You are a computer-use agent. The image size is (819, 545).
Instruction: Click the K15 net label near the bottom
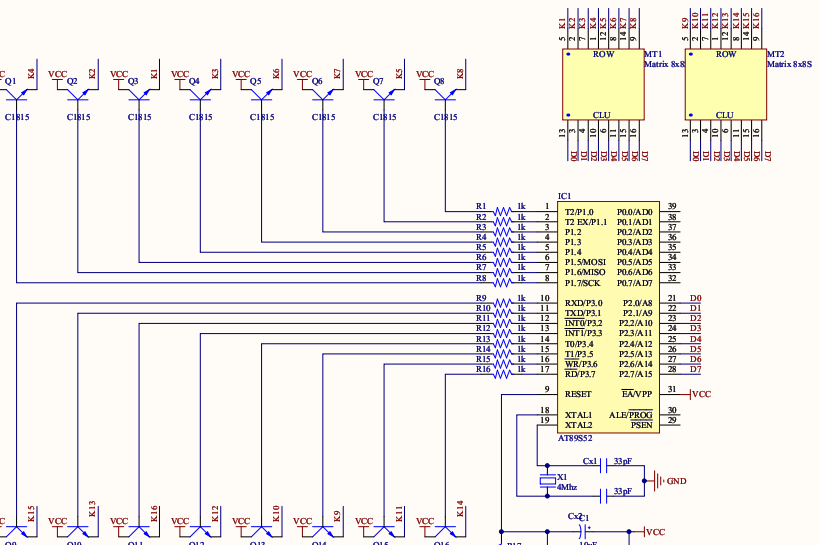[31, 514]
